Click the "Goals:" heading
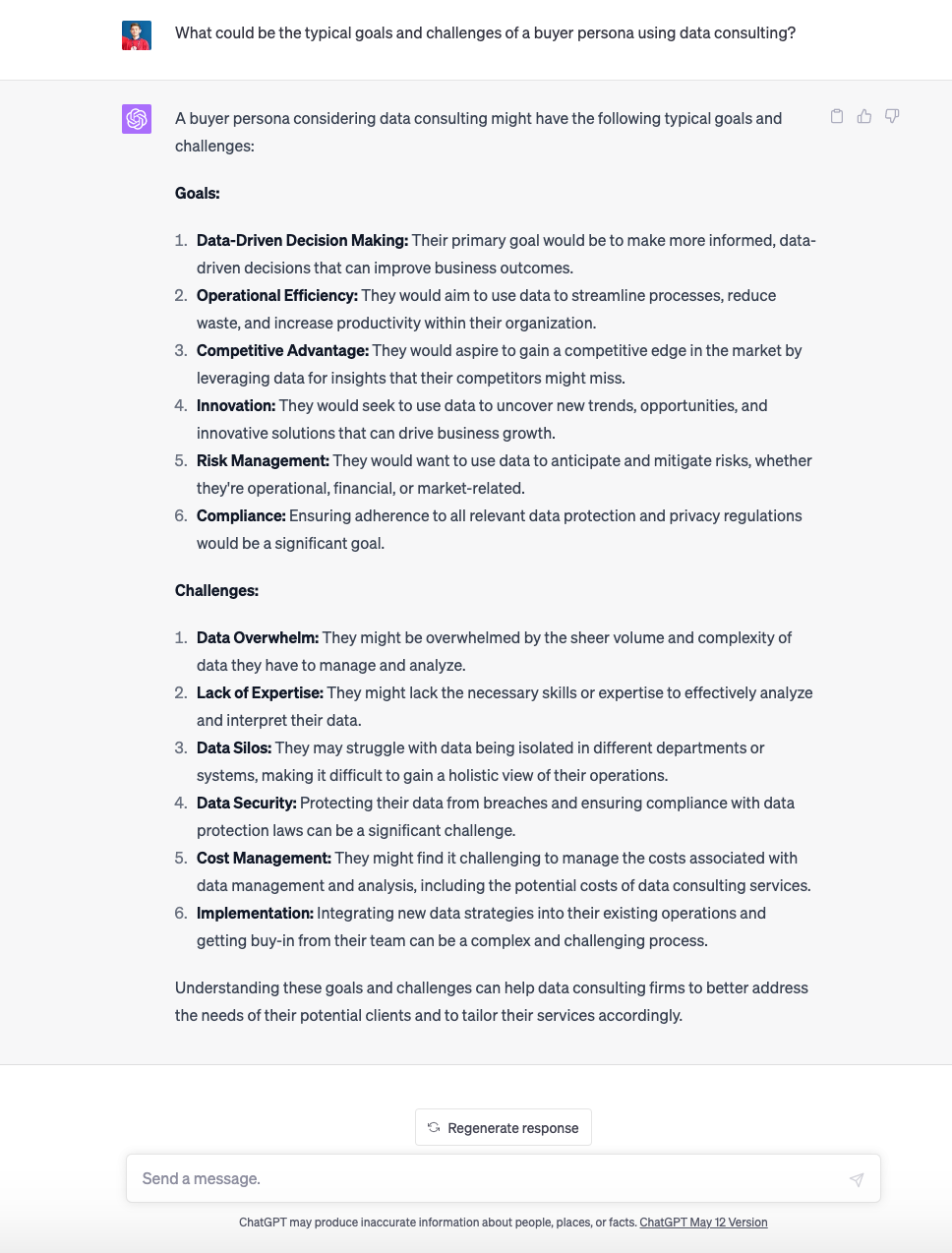This screenshot has width=952, height=1253. point(198,194)
